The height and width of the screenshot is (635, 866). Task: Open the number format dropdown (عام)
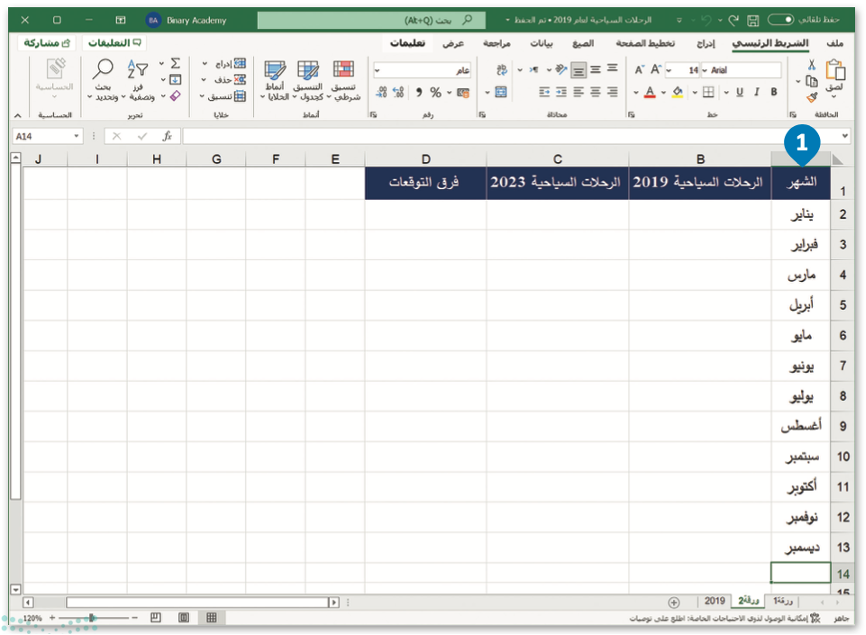coord(378,70)
